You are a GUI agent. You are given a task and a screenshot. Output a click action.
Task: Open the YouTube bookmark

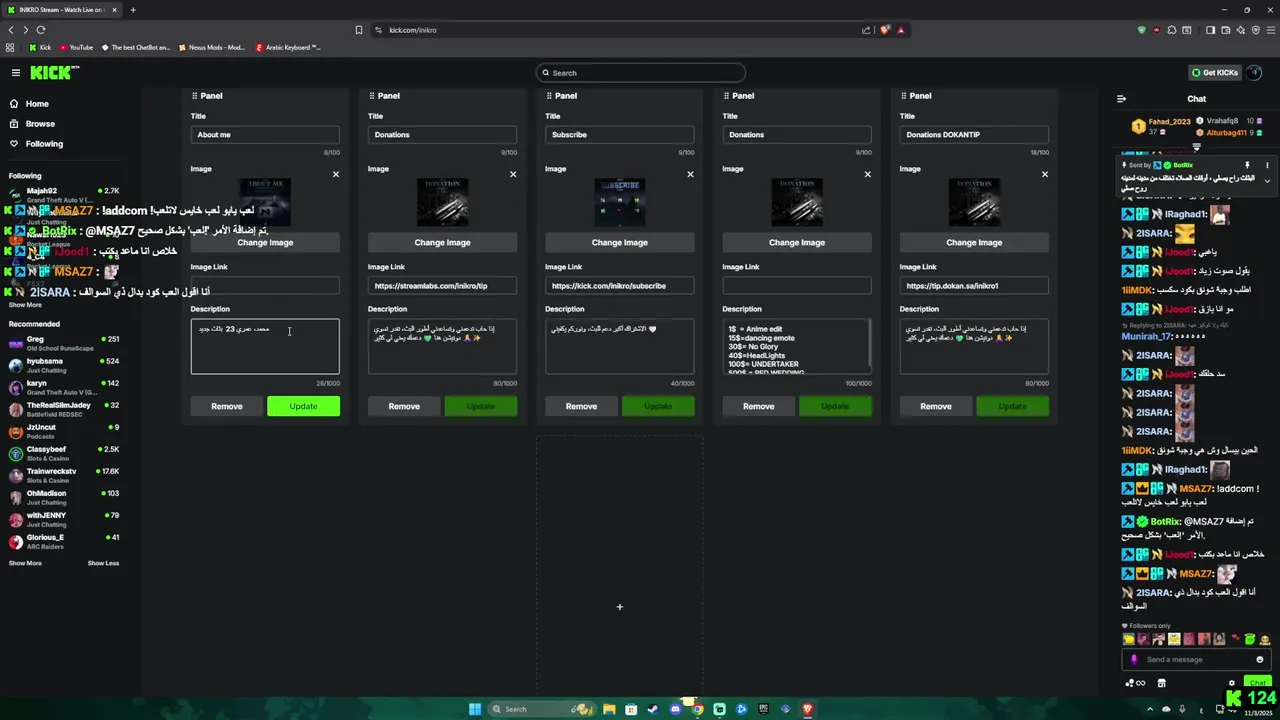76,47
